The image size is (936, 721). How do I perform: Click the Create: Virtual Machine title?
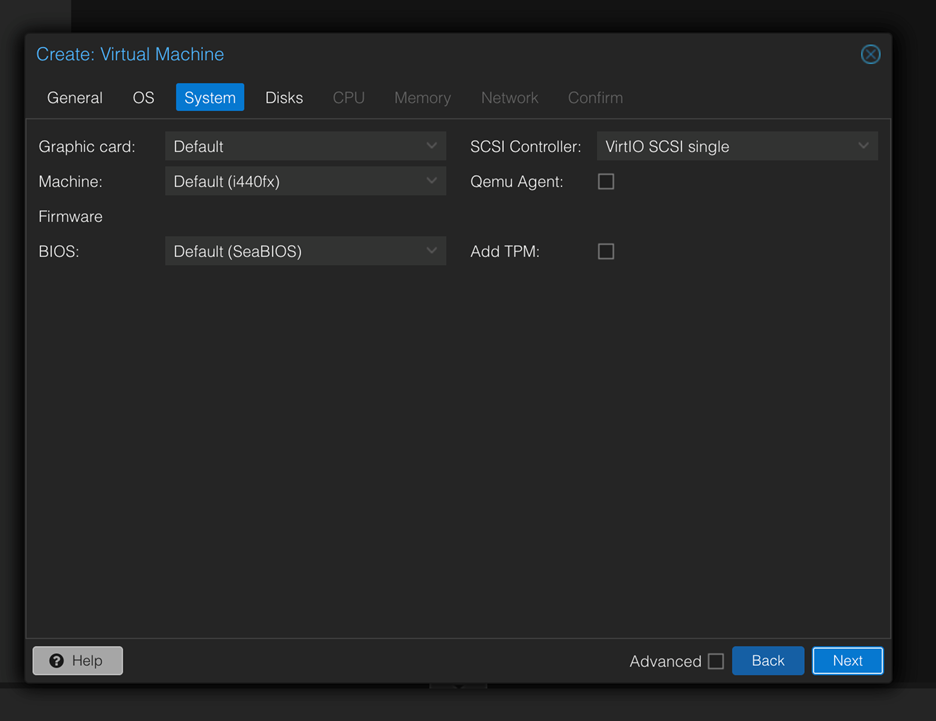pos(130,54)
